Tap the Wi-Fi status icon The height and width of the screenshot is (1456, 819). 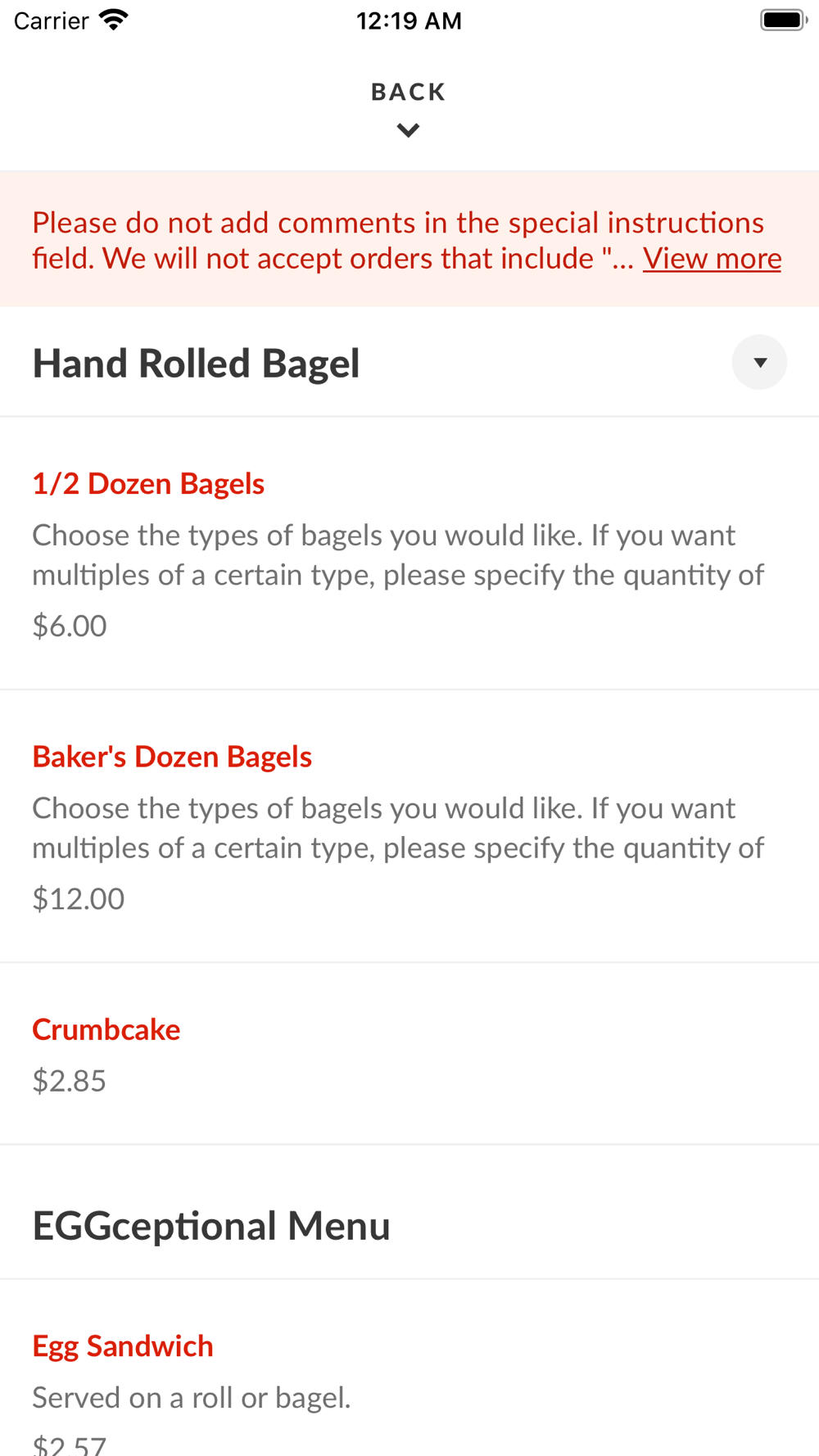[114, 20]
